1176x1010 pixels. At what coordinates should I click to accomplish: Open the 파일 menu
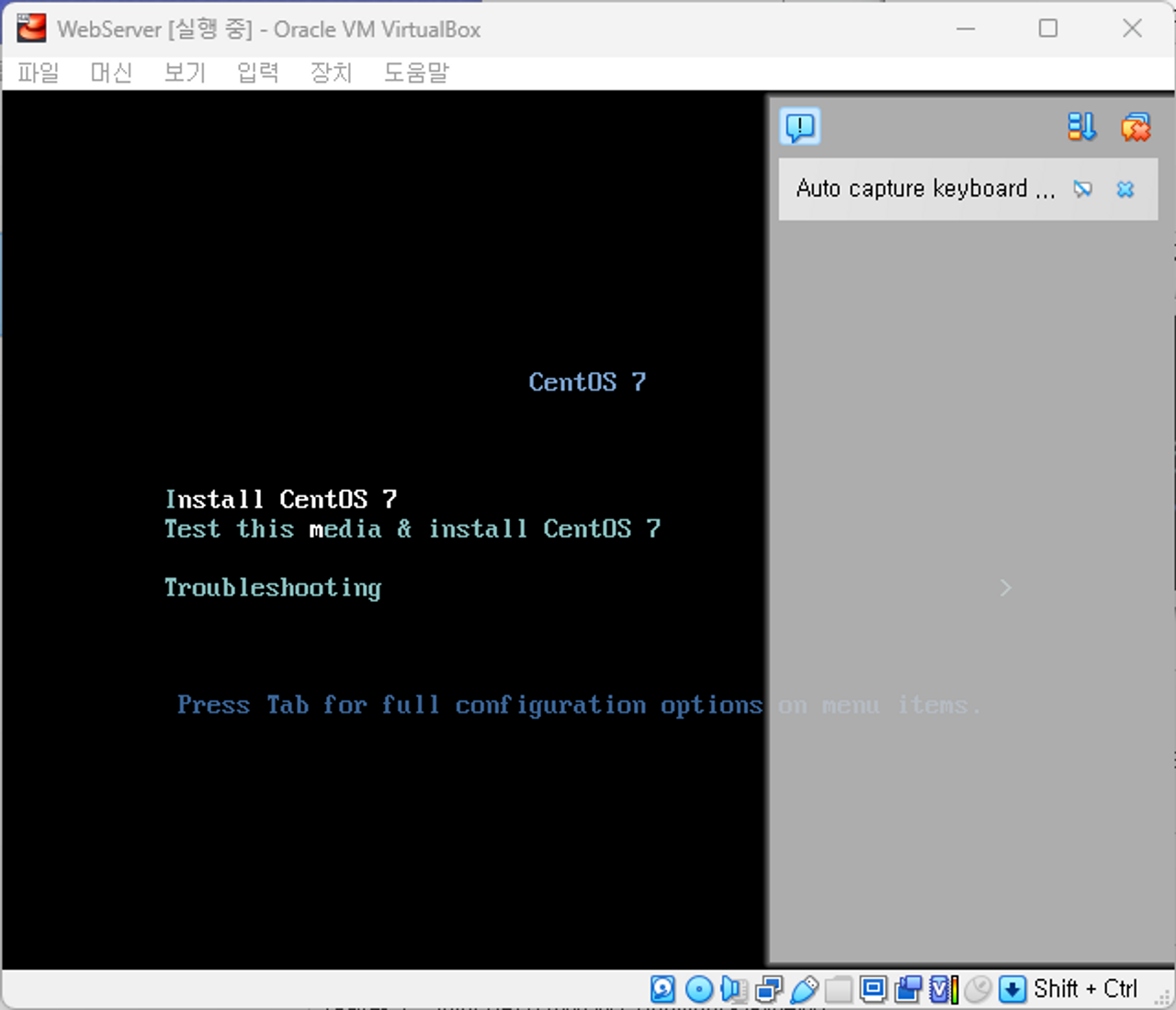39,73
